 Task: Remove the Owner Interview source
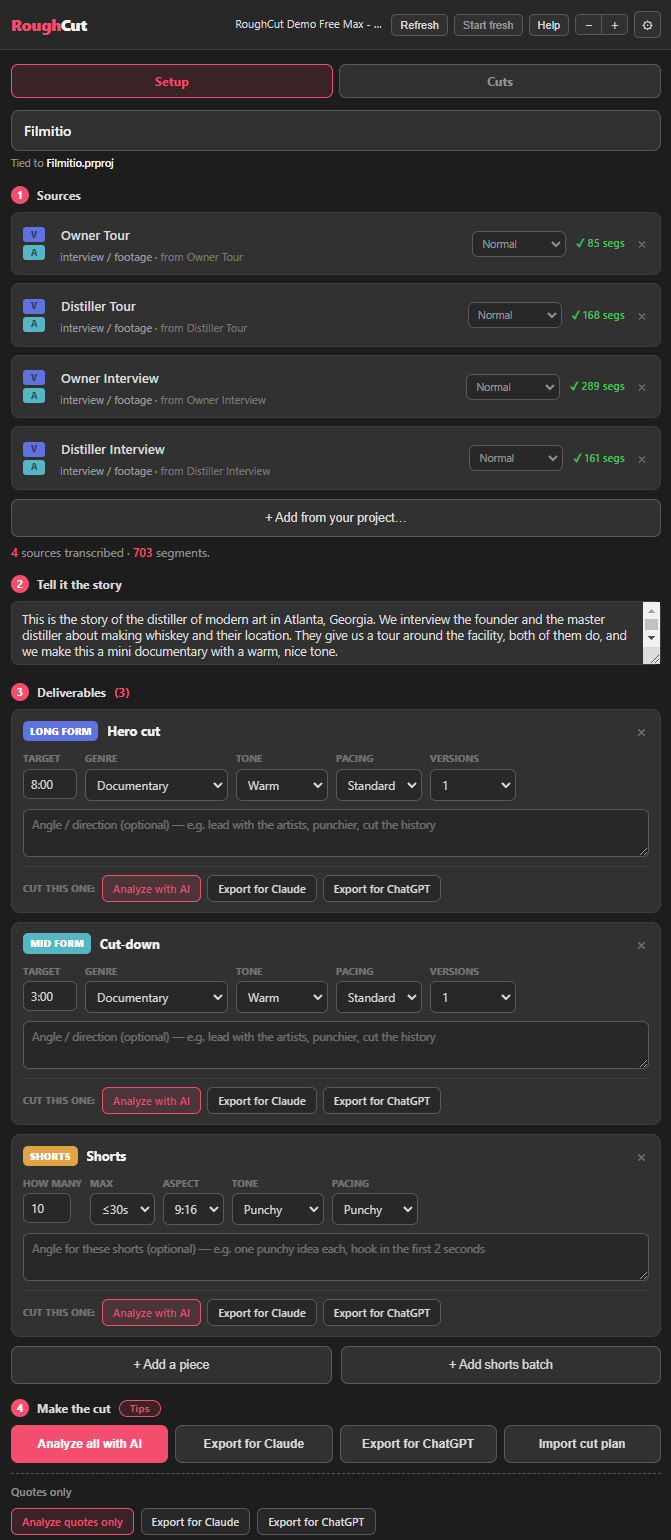click(642, 387)
